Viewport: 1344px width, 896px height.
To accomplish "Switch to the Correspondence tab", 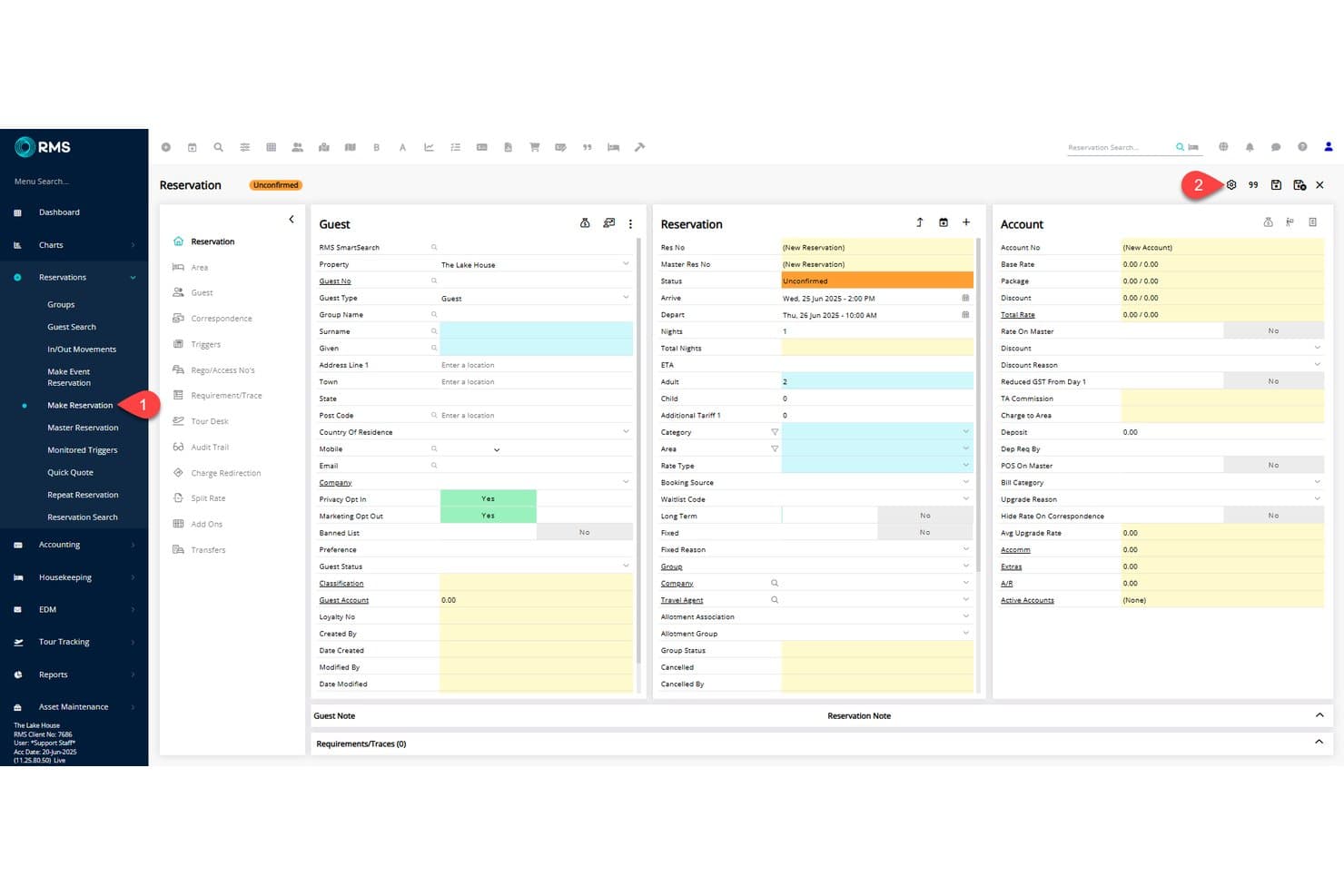I will (222, 319).
